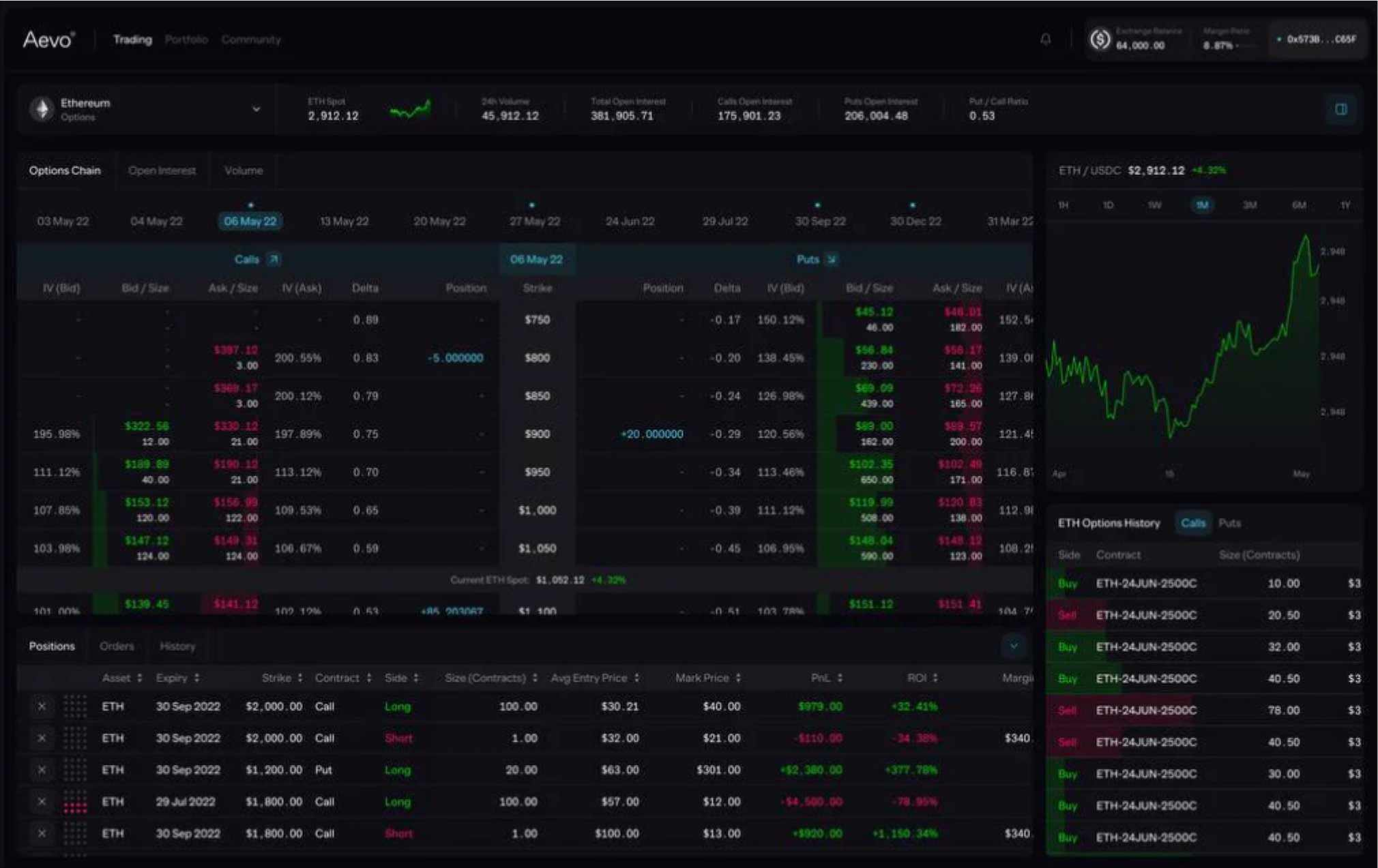This screenshot has height=868, width=1378.
Task: Switch to the History tab
Action: (x=177, y=646)
